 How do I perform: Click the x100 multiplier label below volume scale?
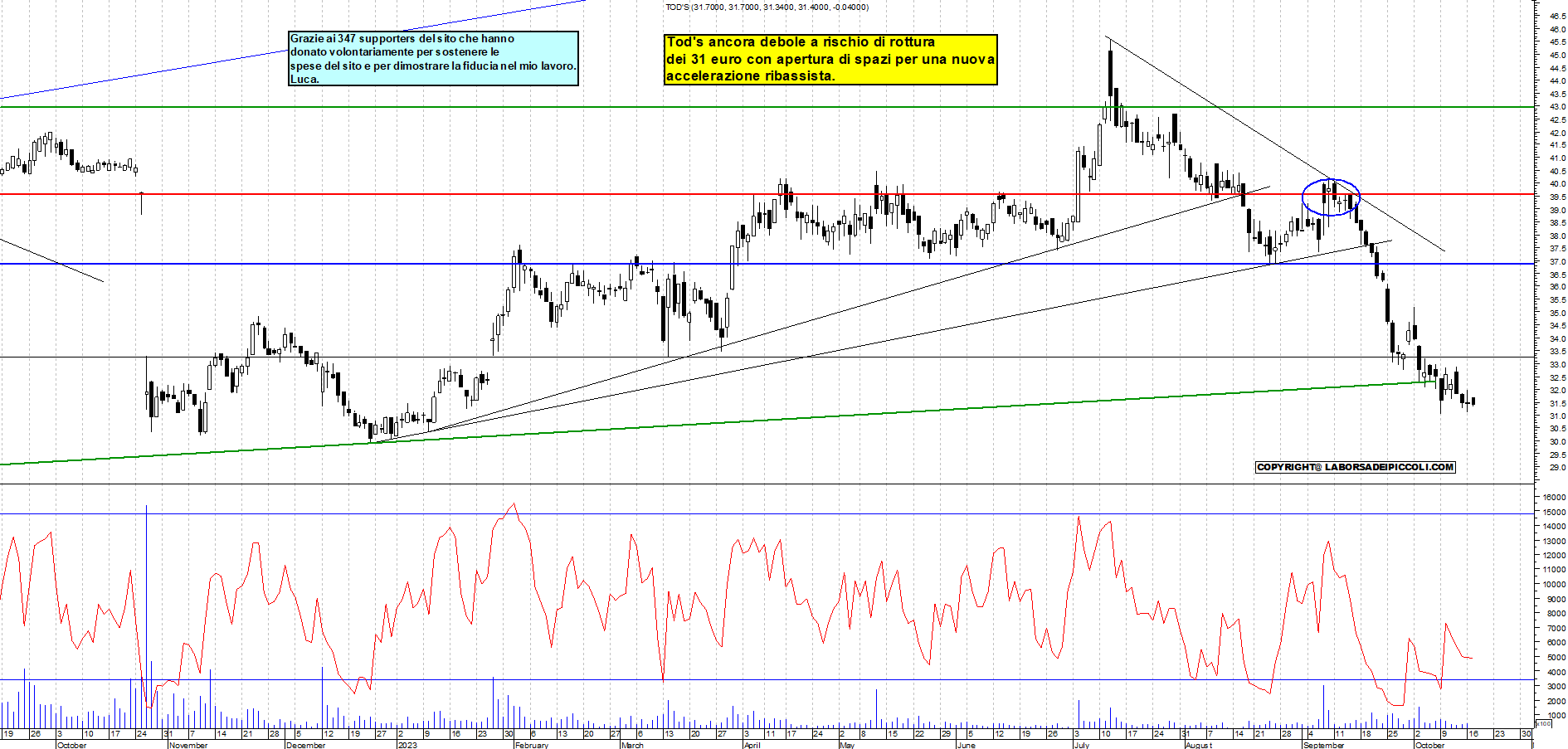[1543, 723]
